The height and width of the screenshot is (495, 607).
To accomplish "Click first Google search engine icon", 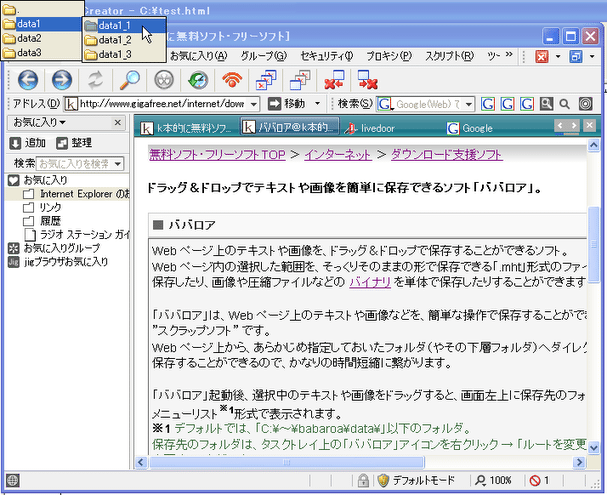I will [x=488, y=104].
